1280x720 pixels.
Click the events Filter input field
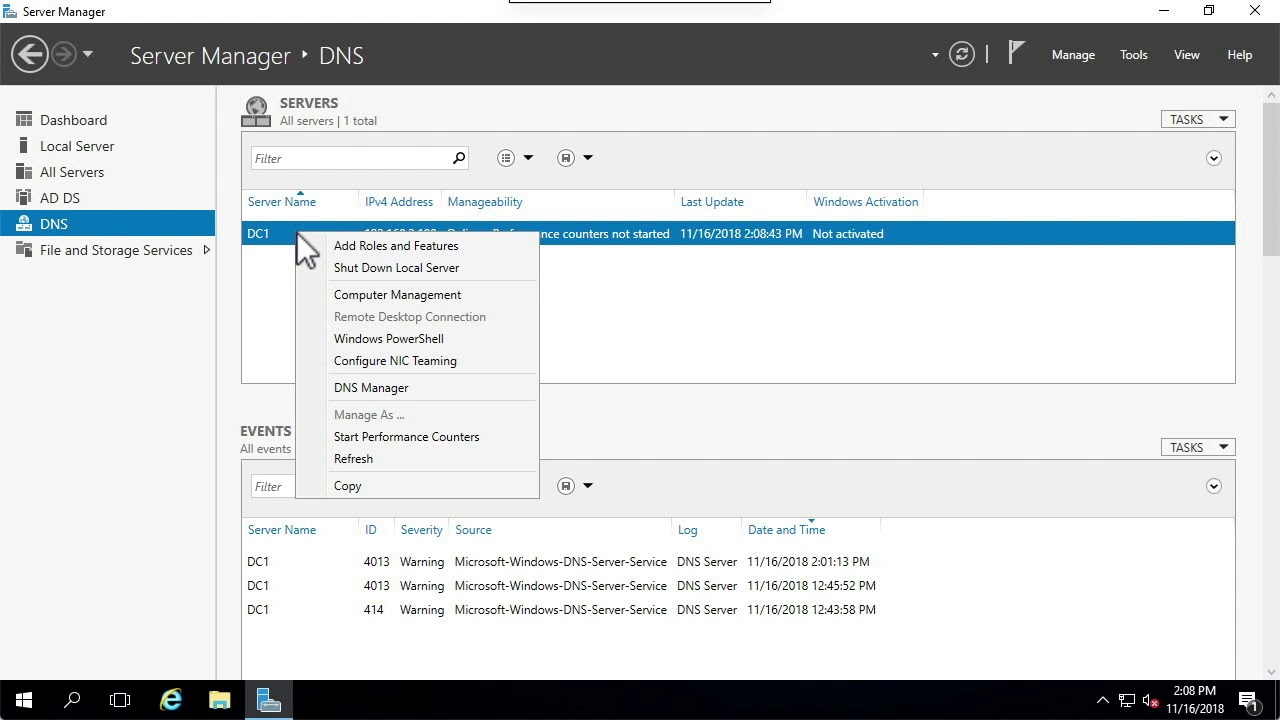pos(272,486)
